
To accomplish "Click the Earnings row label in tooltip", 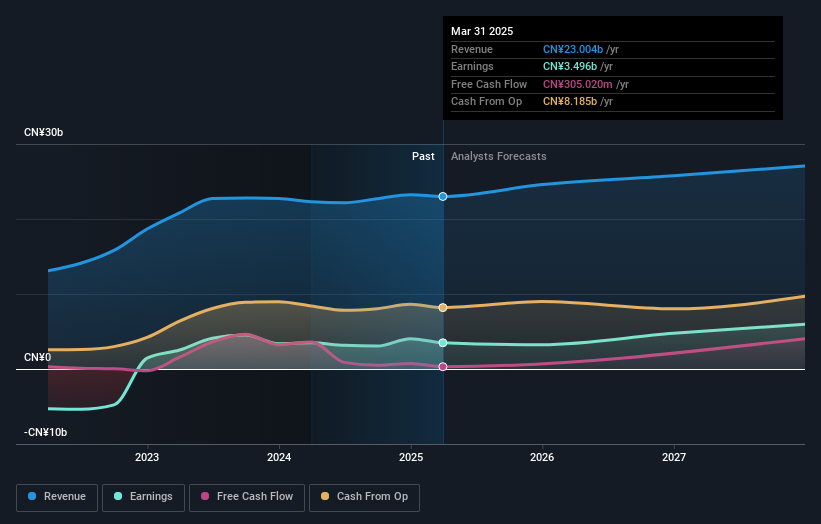I will 472,66.
